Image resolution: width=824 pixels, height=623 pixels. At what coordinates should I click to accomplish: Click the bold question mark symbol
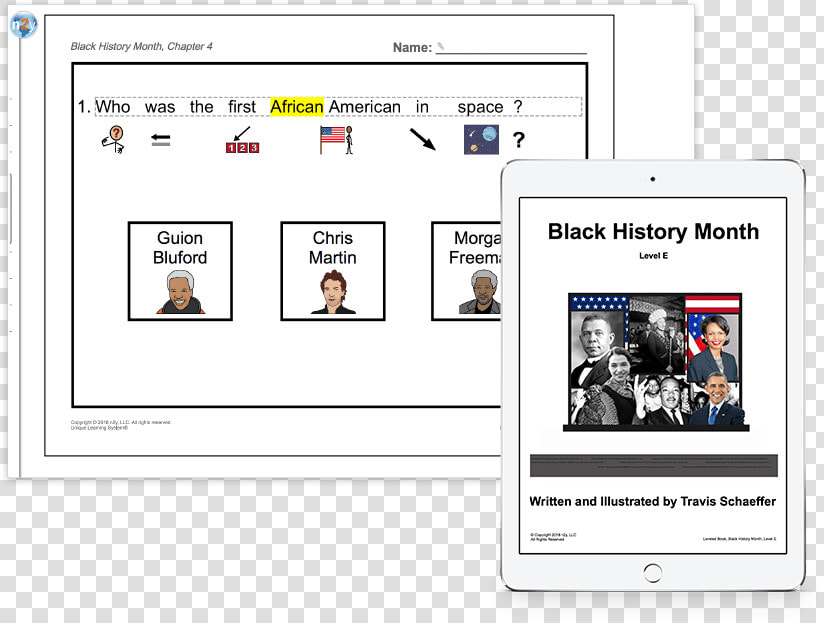pyautogui.click(x=519, y=140)
